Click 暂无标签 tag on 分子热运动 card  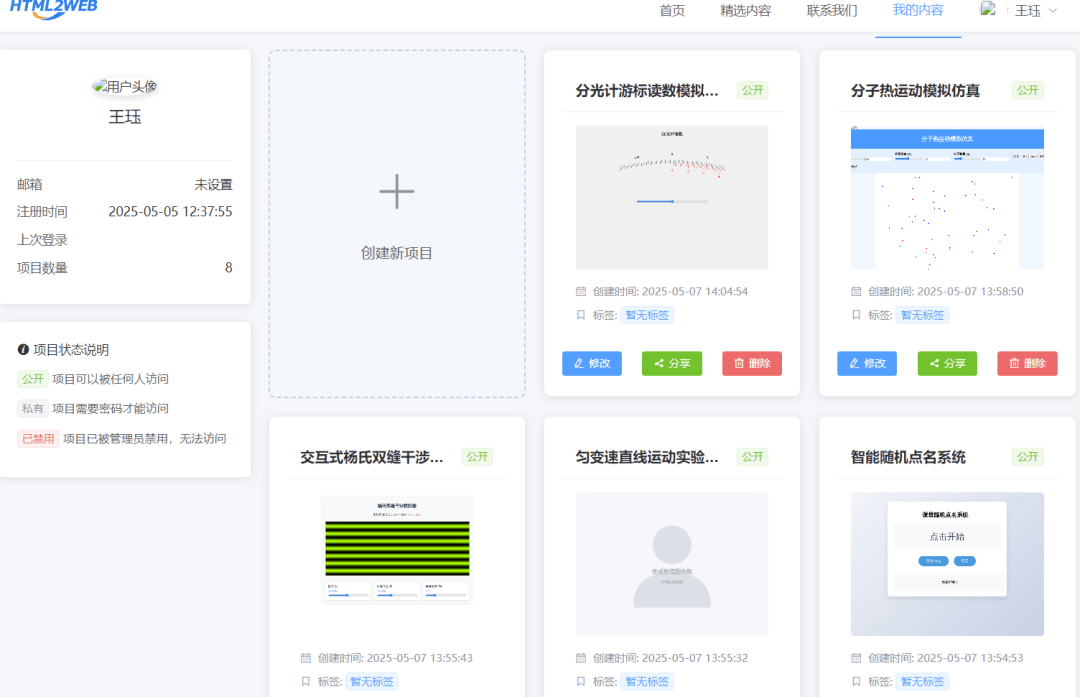tap(922, 315)
